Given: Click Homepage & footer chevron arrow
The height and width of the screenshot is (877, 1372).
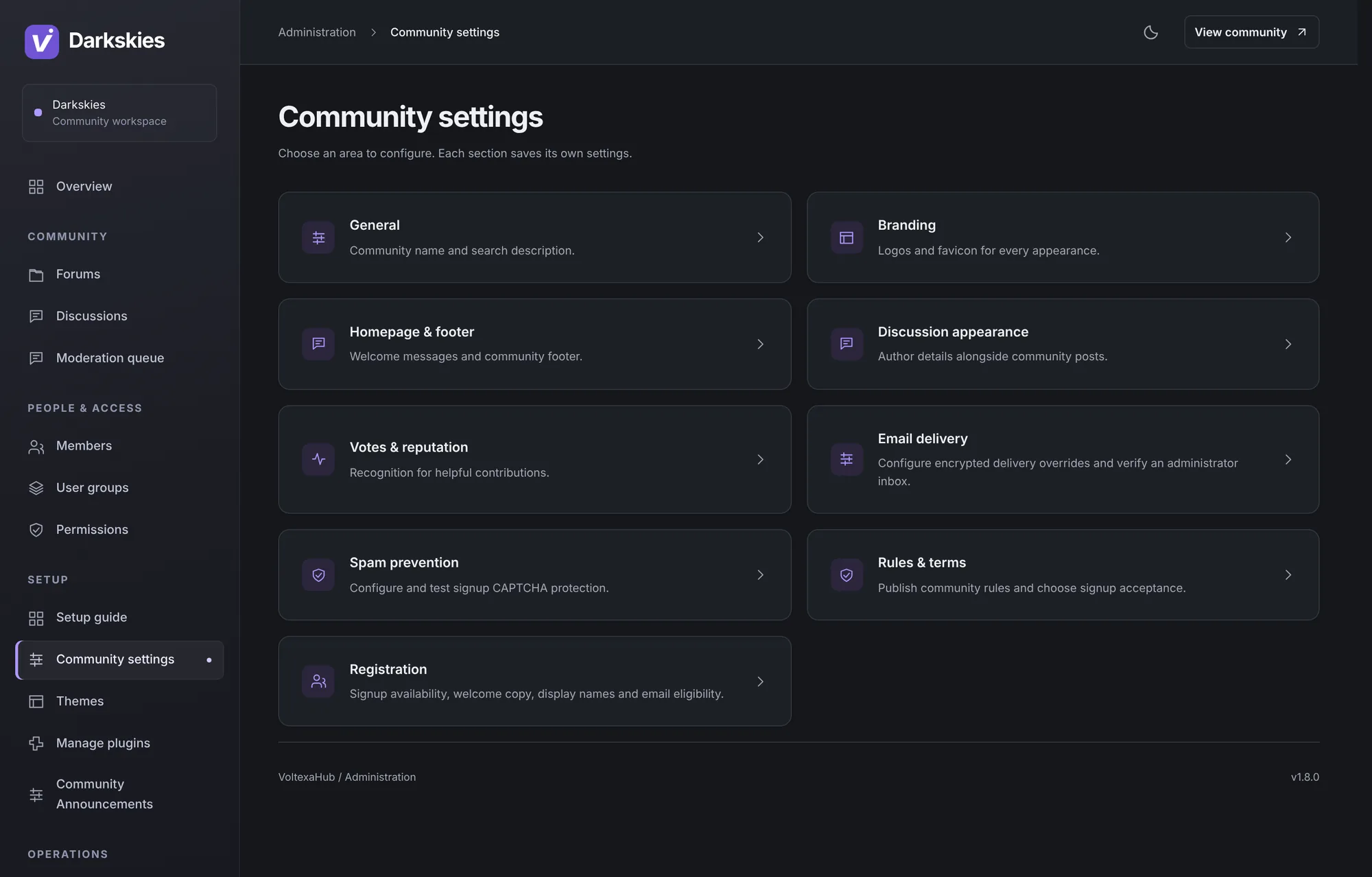Looking at the screenshot, I should (x=760, y=344).
